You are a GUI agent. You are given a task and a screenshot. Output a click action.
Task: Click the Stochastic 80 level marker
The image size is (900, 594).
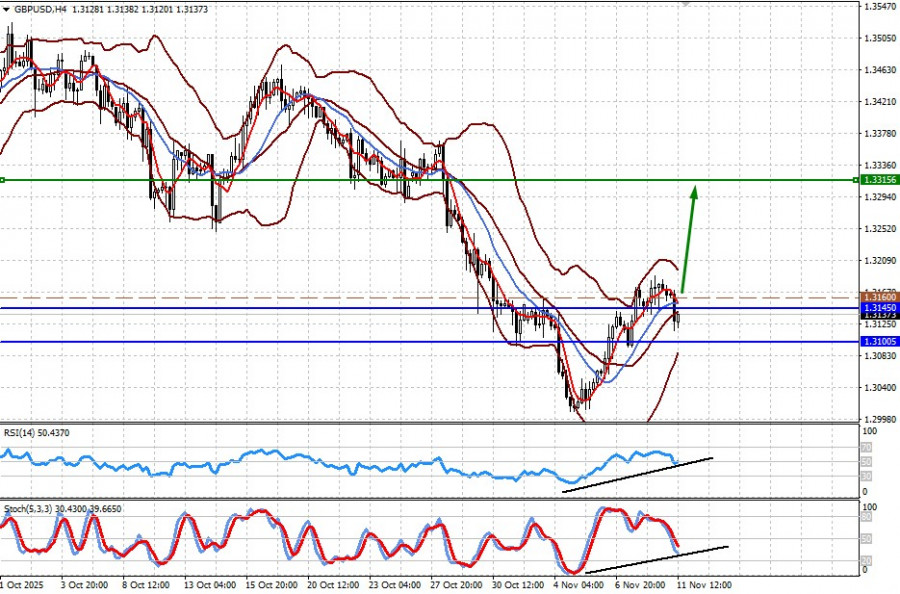(867, 517)
